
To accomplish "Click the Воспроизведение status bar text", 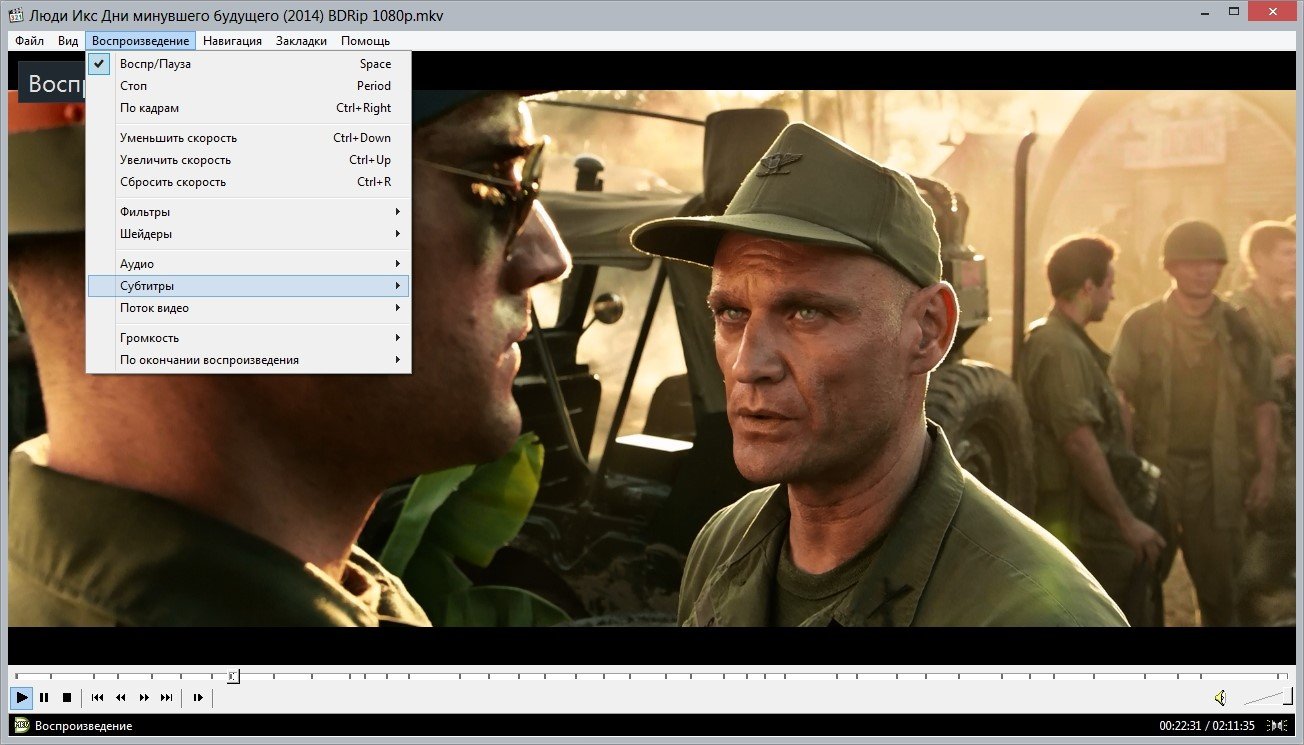I will tap(83, 726).
